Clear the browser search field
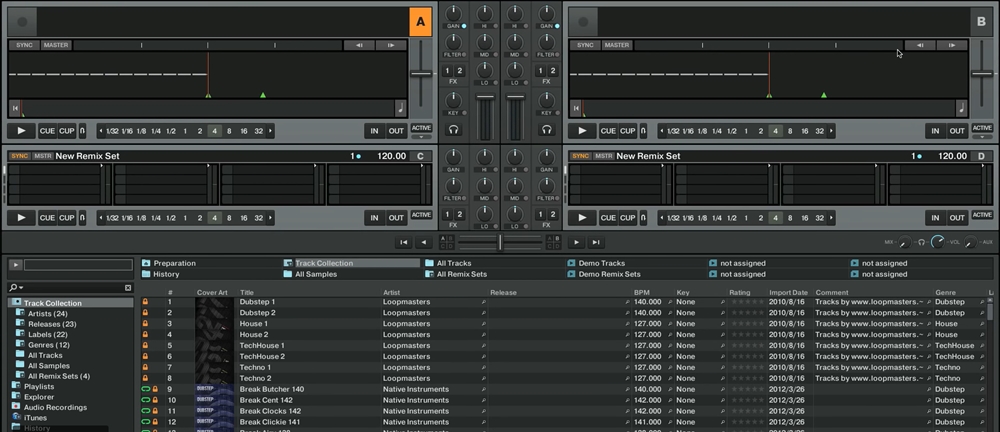 (128, 288)
